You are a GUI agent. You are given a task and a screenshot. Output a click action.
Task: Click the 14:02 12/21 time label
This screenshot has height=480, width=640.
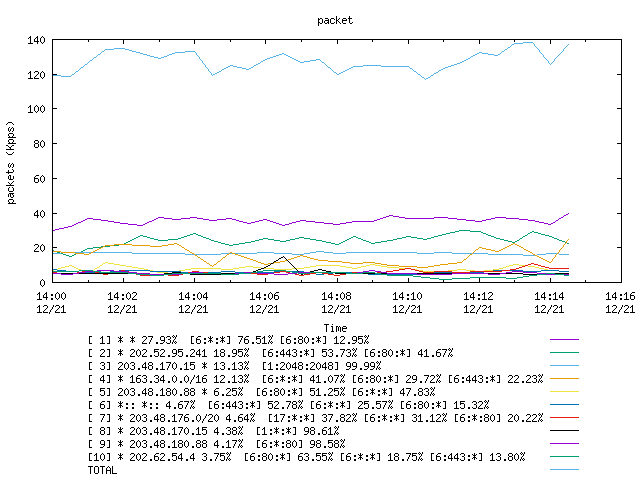(122, 302)
